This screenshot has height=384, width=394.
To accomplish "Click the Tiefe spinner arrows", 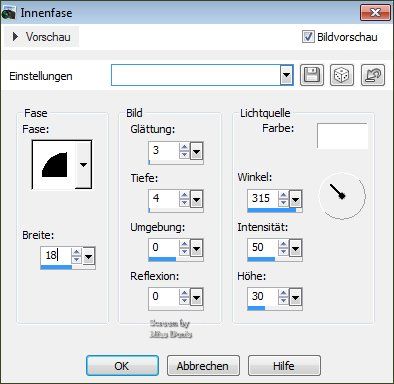I will pyautogui.click(x=184, y=199).
